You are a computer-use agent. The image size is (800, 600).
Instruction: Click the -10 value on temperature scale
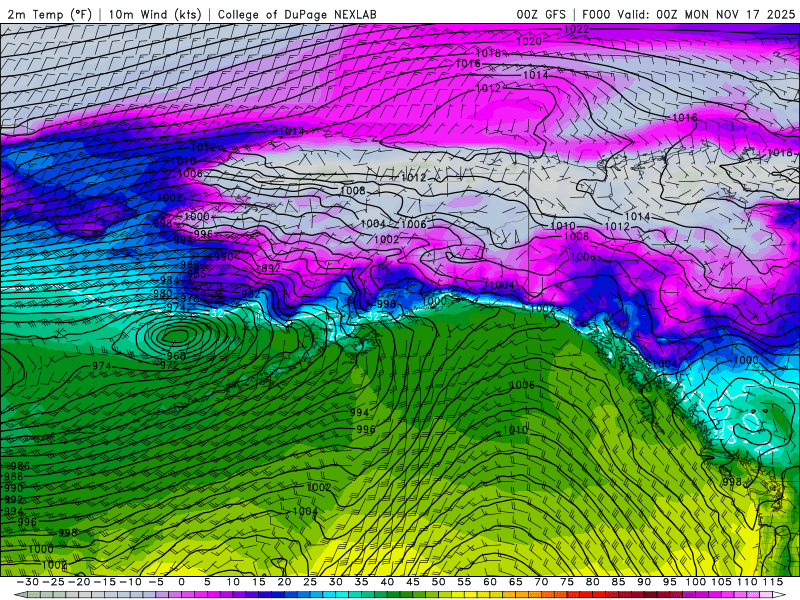pyautogui.click(x=130, y=582)
